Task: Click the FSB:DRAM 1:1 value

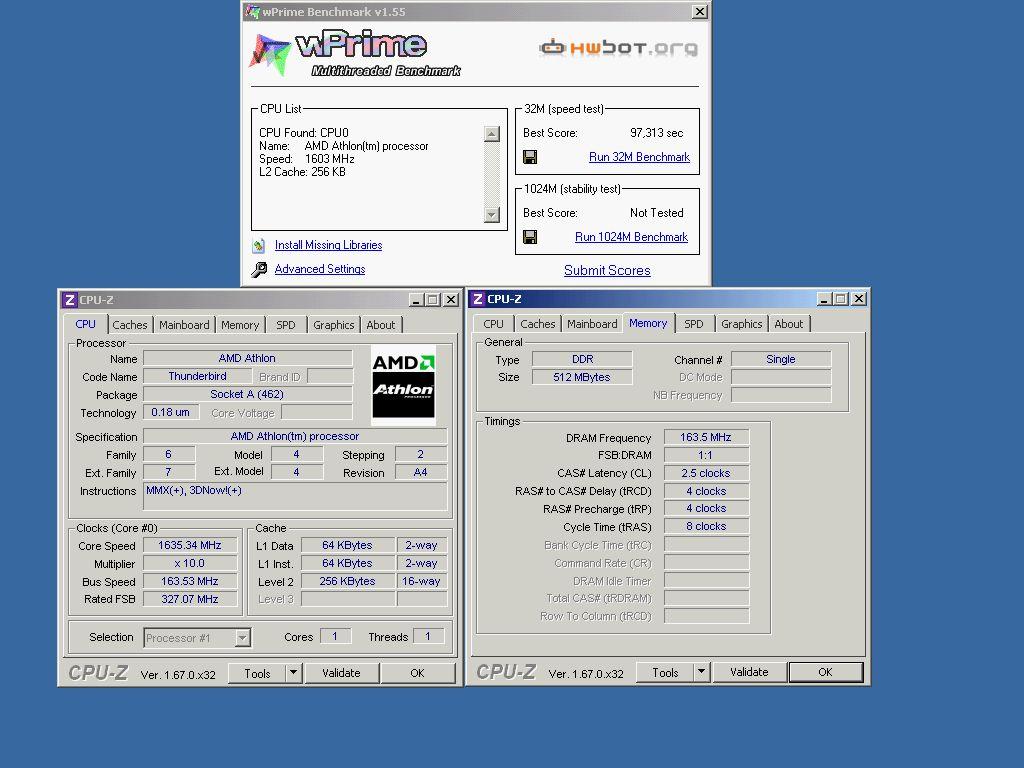Action: pos(706,456)
